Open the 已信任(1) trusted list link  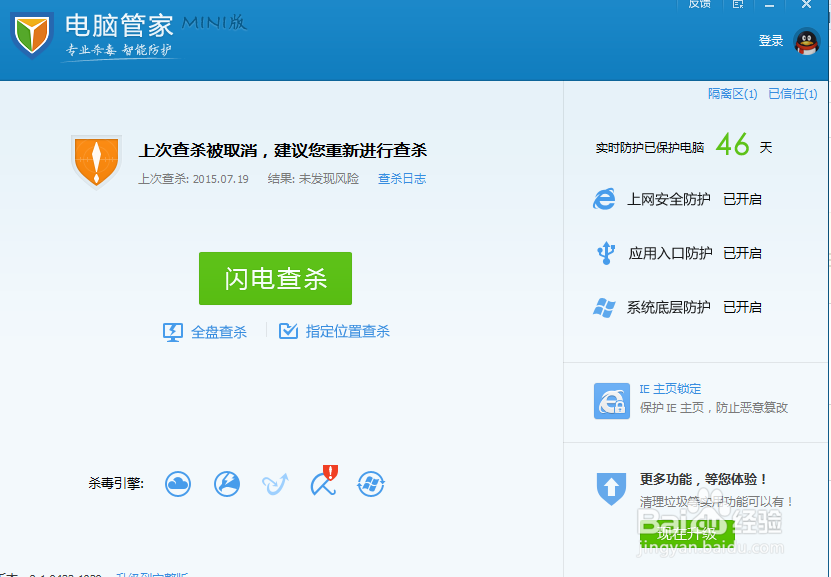pos(793,94)
